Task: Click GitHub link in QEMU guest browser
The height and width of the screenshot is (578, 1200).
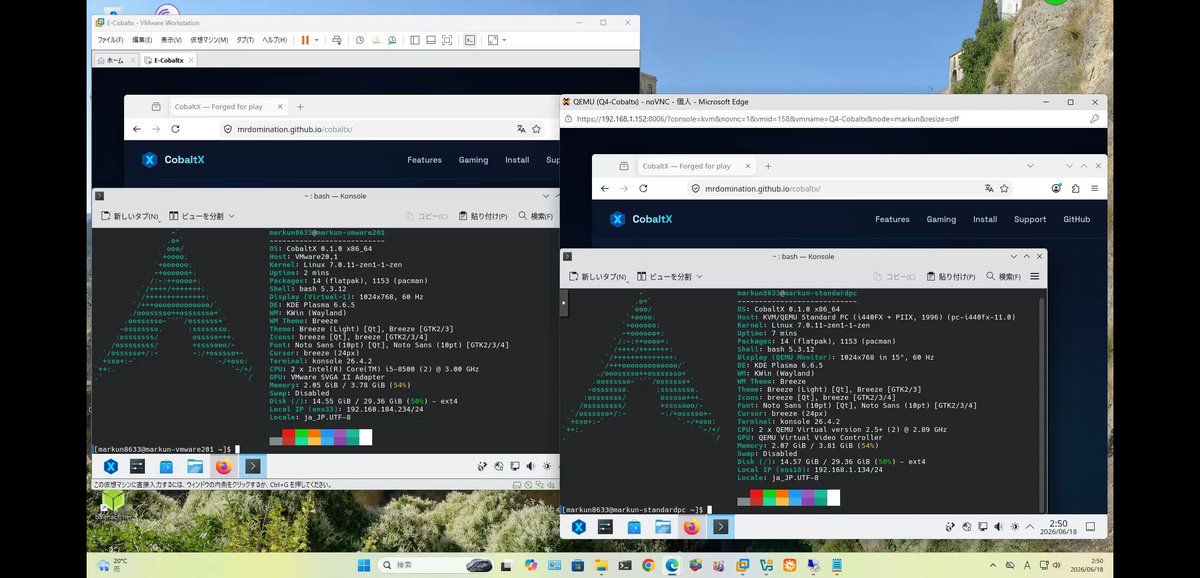Action: [1076, 219]
